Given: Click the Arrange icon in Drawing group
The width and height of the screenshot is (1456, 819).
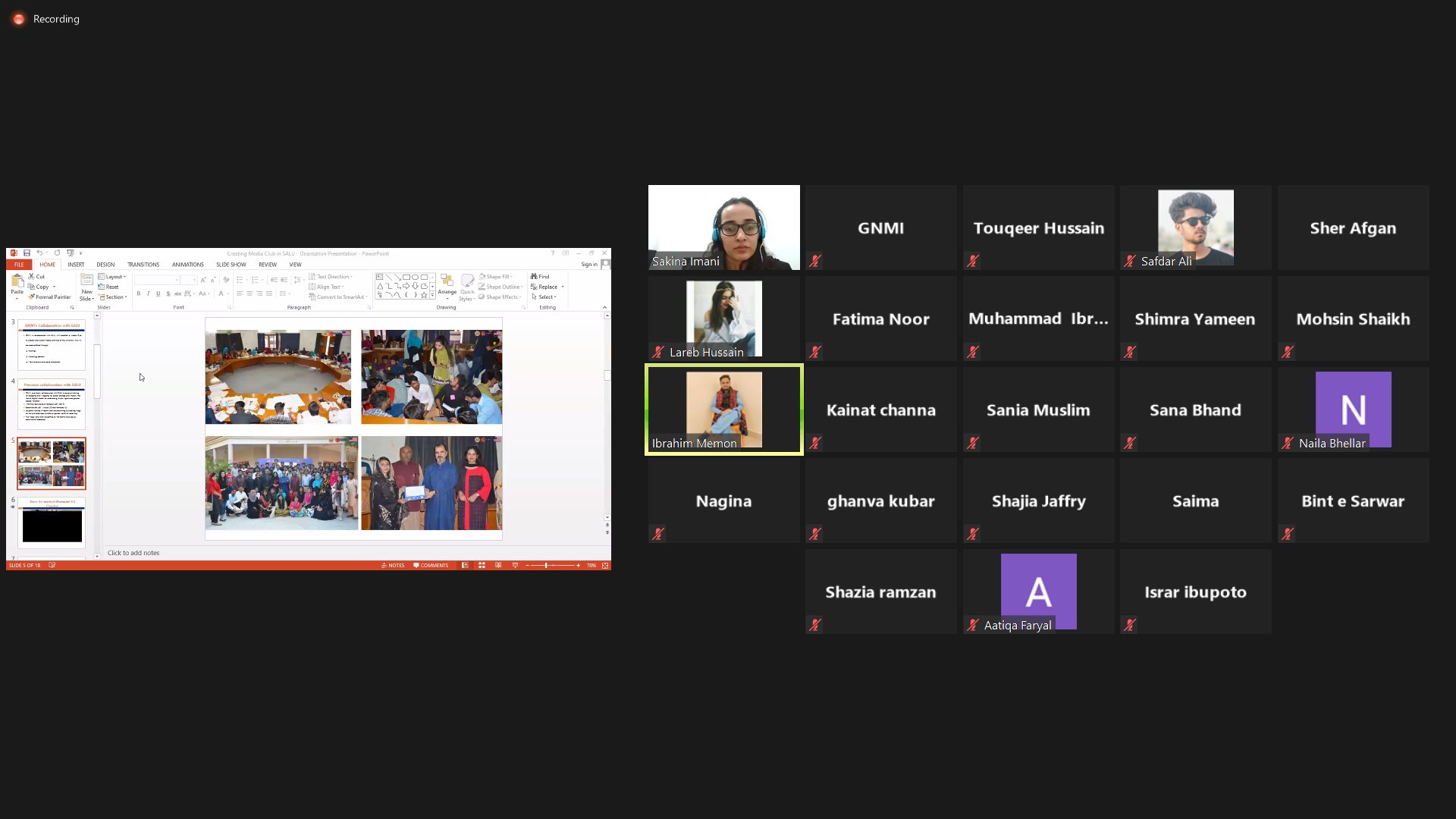Looking at the screenshot, I should tap(447, 281).
